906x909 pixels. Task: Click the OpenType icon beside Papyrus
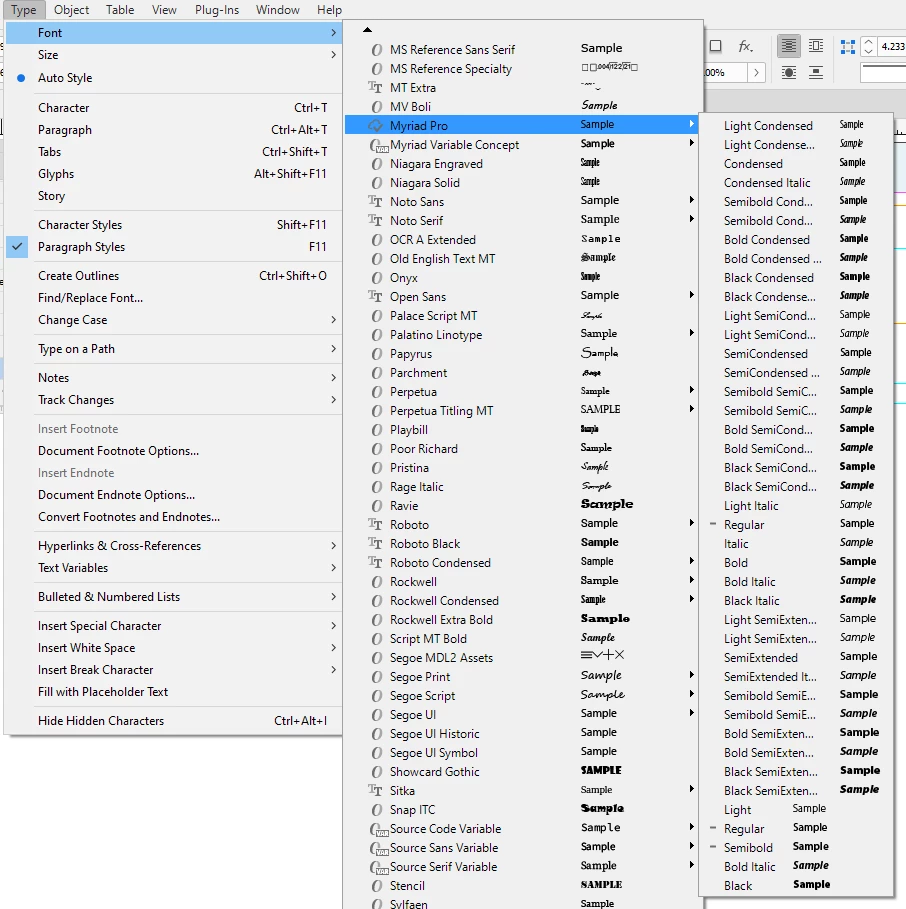click(x=377, y=354)
